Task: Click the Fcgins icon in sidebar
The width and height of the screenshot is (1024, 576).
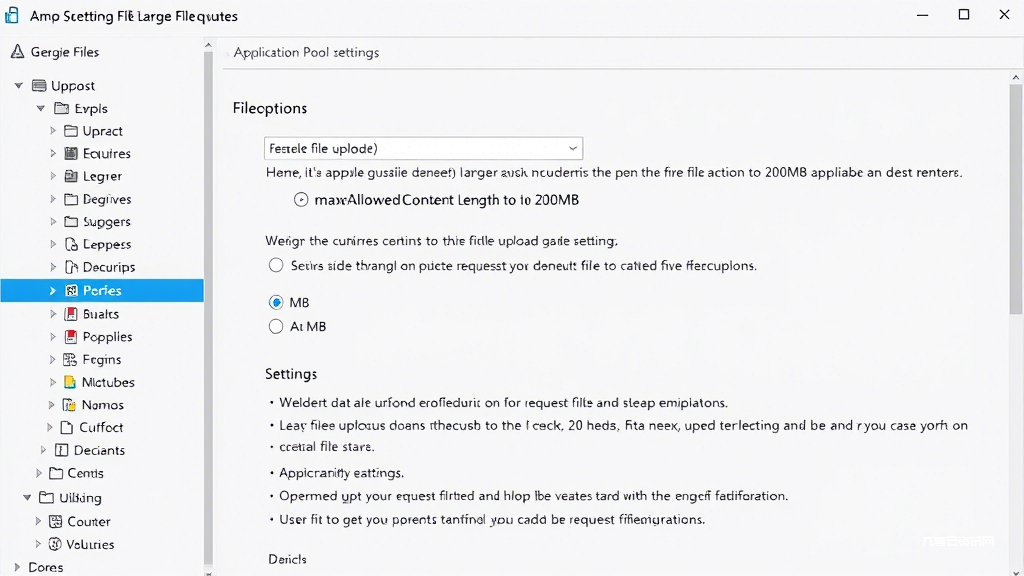Action: [70, 359]
